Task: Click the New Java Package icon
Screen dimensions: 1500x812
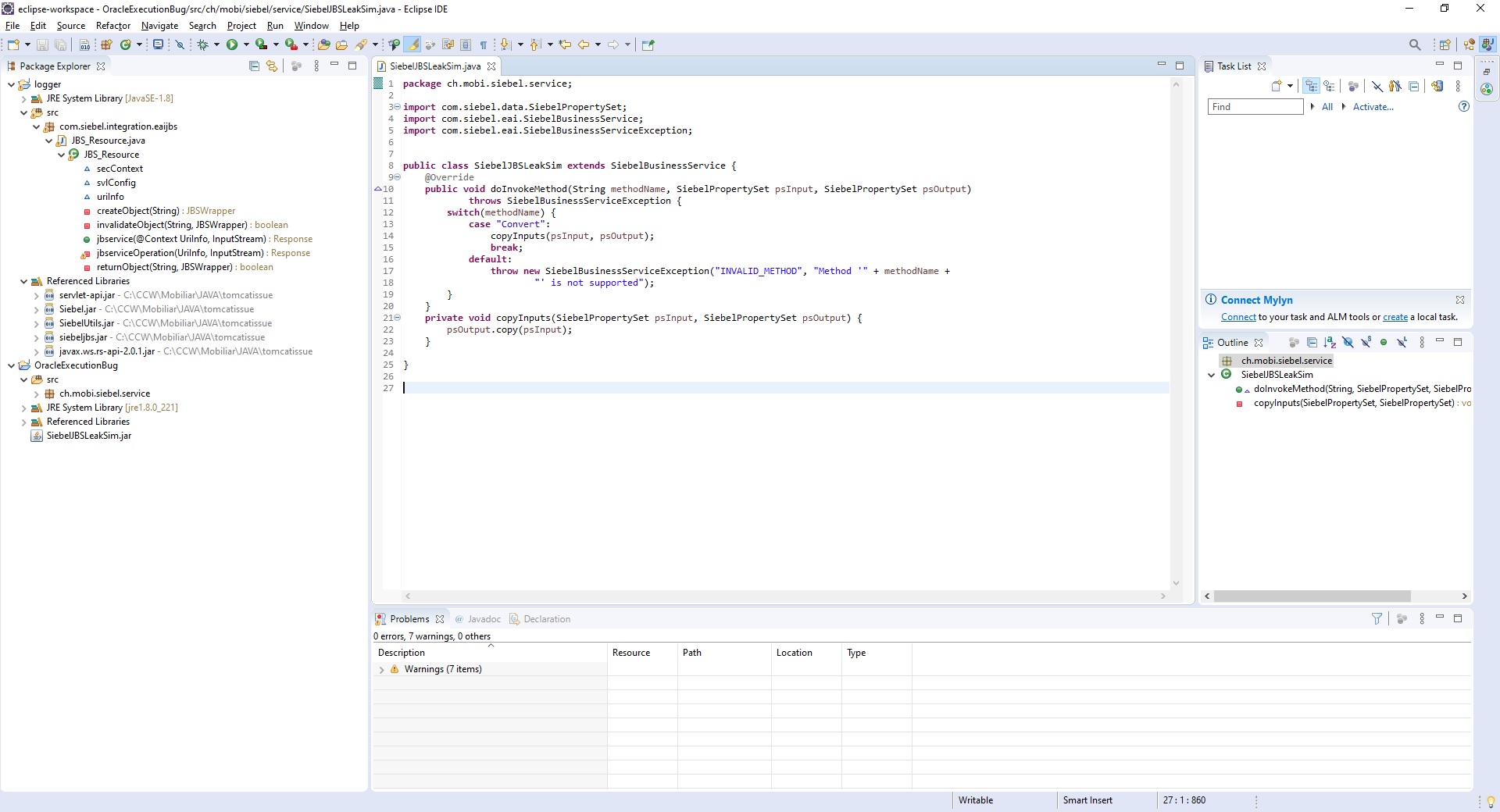Action: 106,45
